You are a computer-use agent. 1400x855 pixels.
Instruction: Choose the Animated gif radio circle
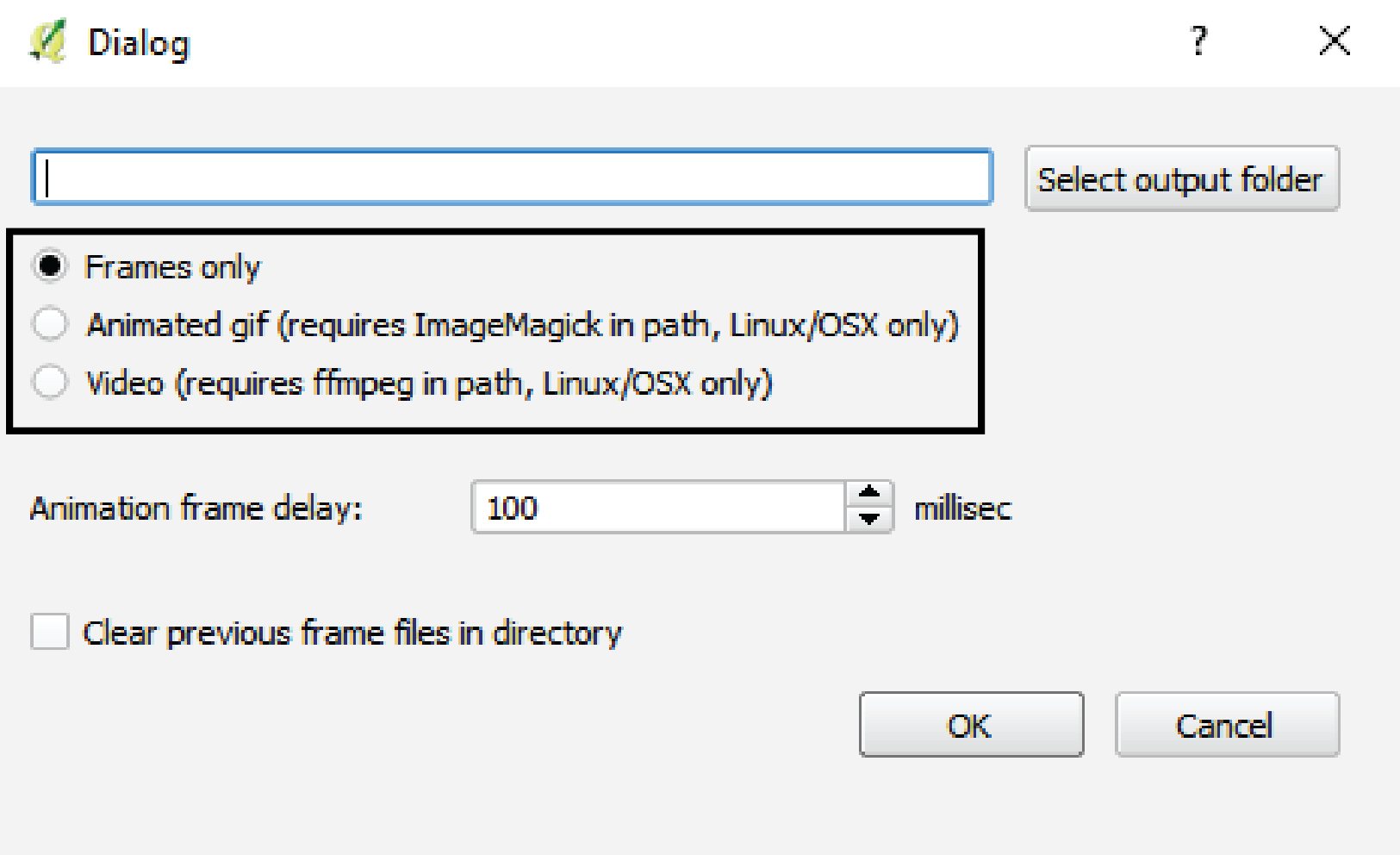50,324
